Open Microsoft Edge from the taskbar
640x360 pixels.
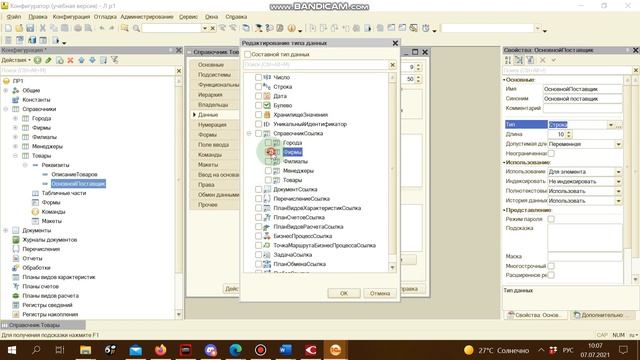click(x=235, y=350)
